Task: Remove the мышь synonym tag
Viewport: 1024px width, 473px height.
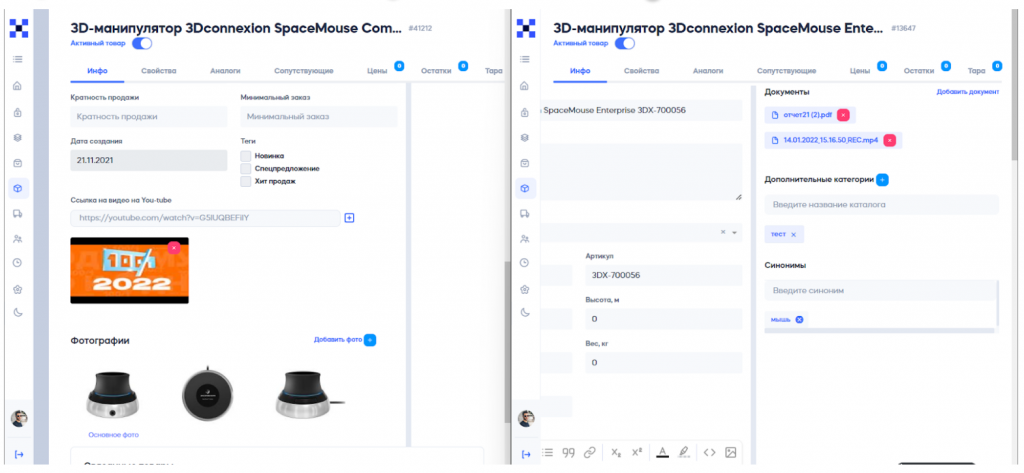Action: [x=799, y=319]
